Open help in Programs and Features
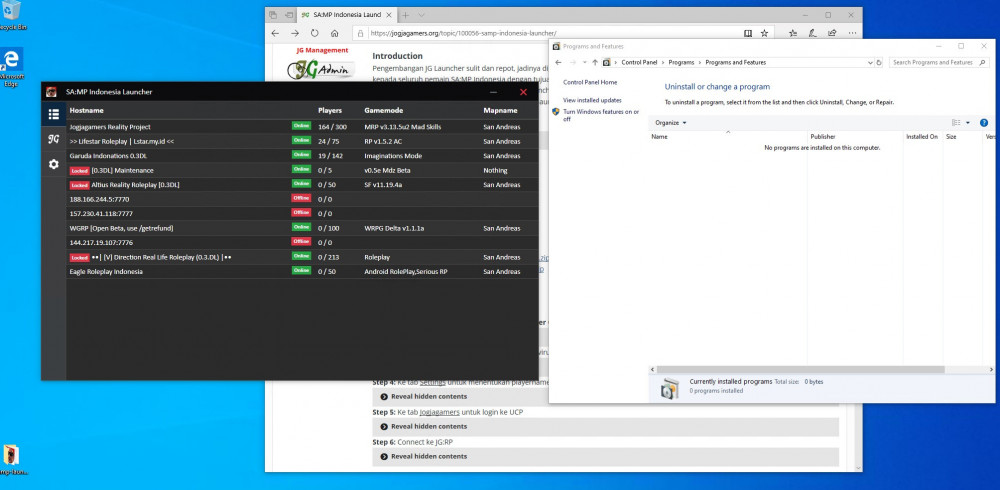 pos(984,122)
